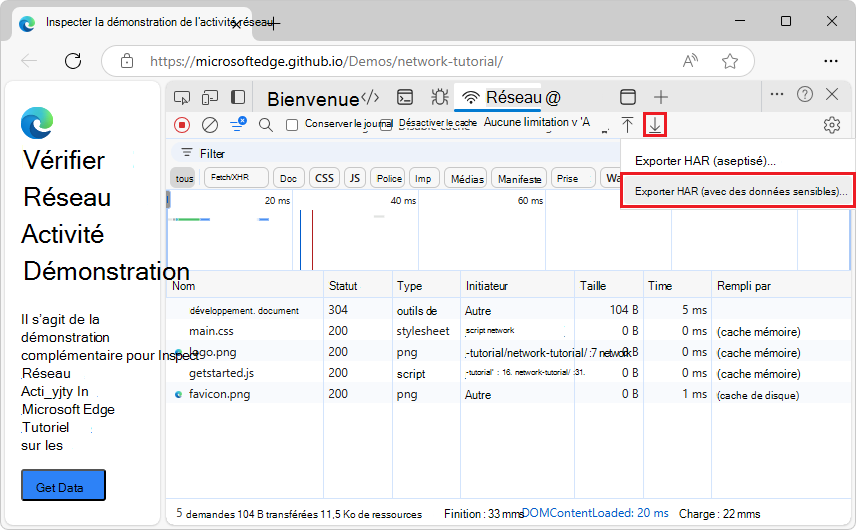Open the Application tool icon

pos(628,97)
